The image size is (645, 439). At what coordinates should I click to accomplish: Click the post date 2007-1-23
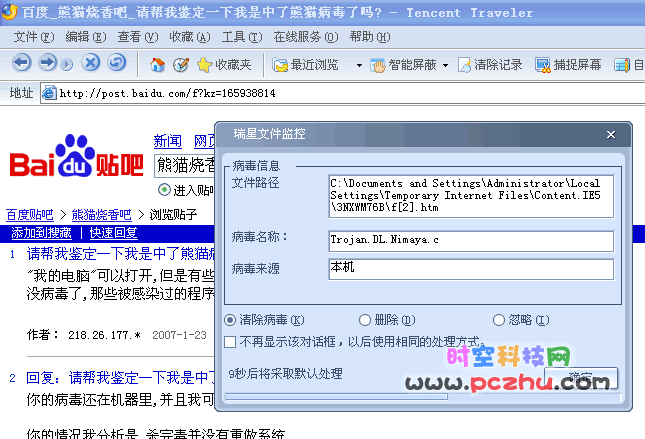(179, 335)
